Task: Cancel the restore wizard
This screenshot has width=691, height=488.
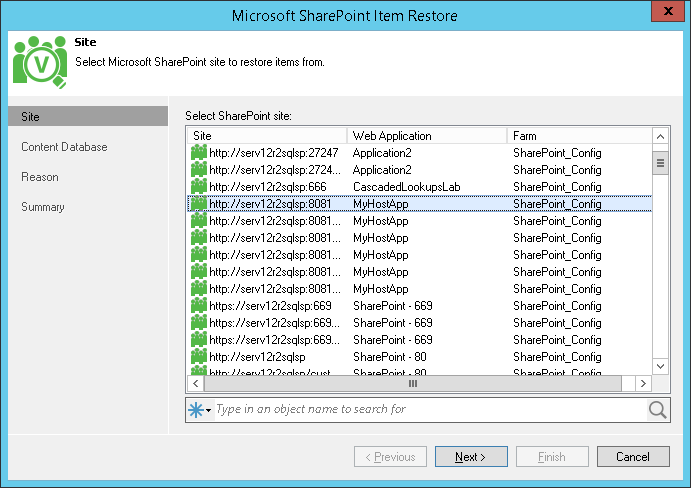Action: (633, 457)
